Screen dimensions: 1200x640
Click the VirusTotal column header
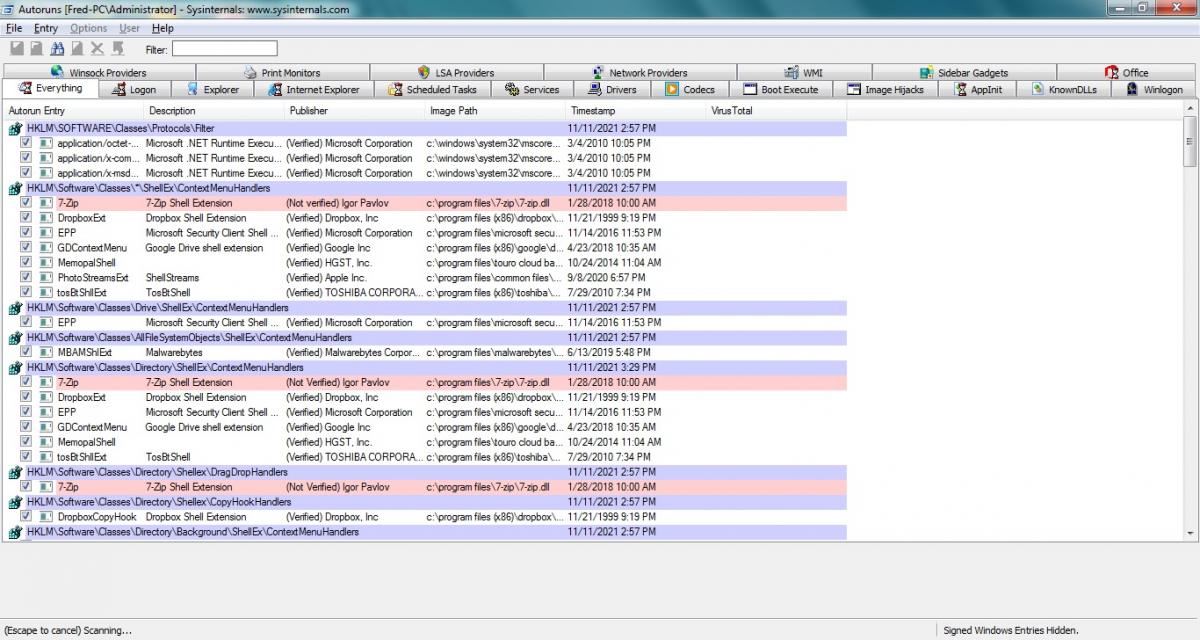tap(777, 111)
